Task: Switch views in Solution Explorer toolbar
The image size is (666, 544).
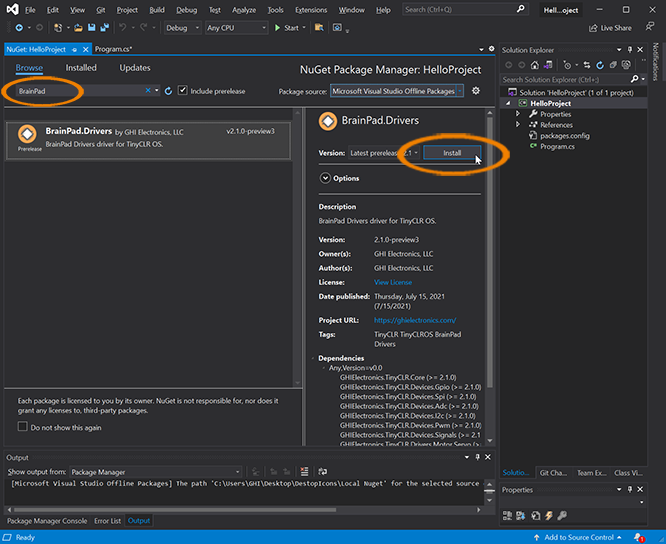Action: (548, 65)
